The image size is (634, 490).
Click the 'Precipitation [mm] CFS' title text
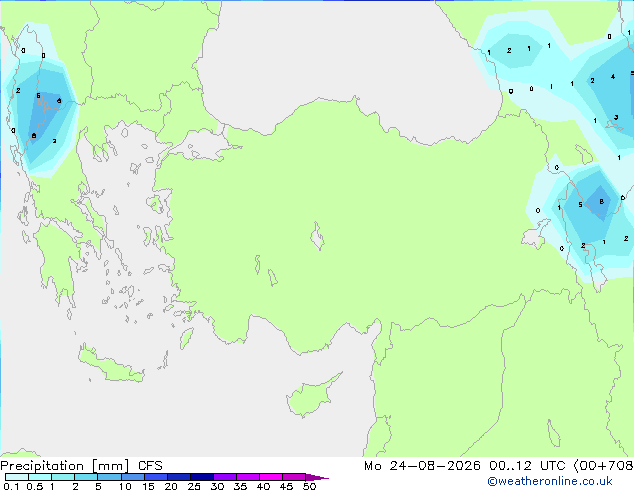(x=81, y=466)
